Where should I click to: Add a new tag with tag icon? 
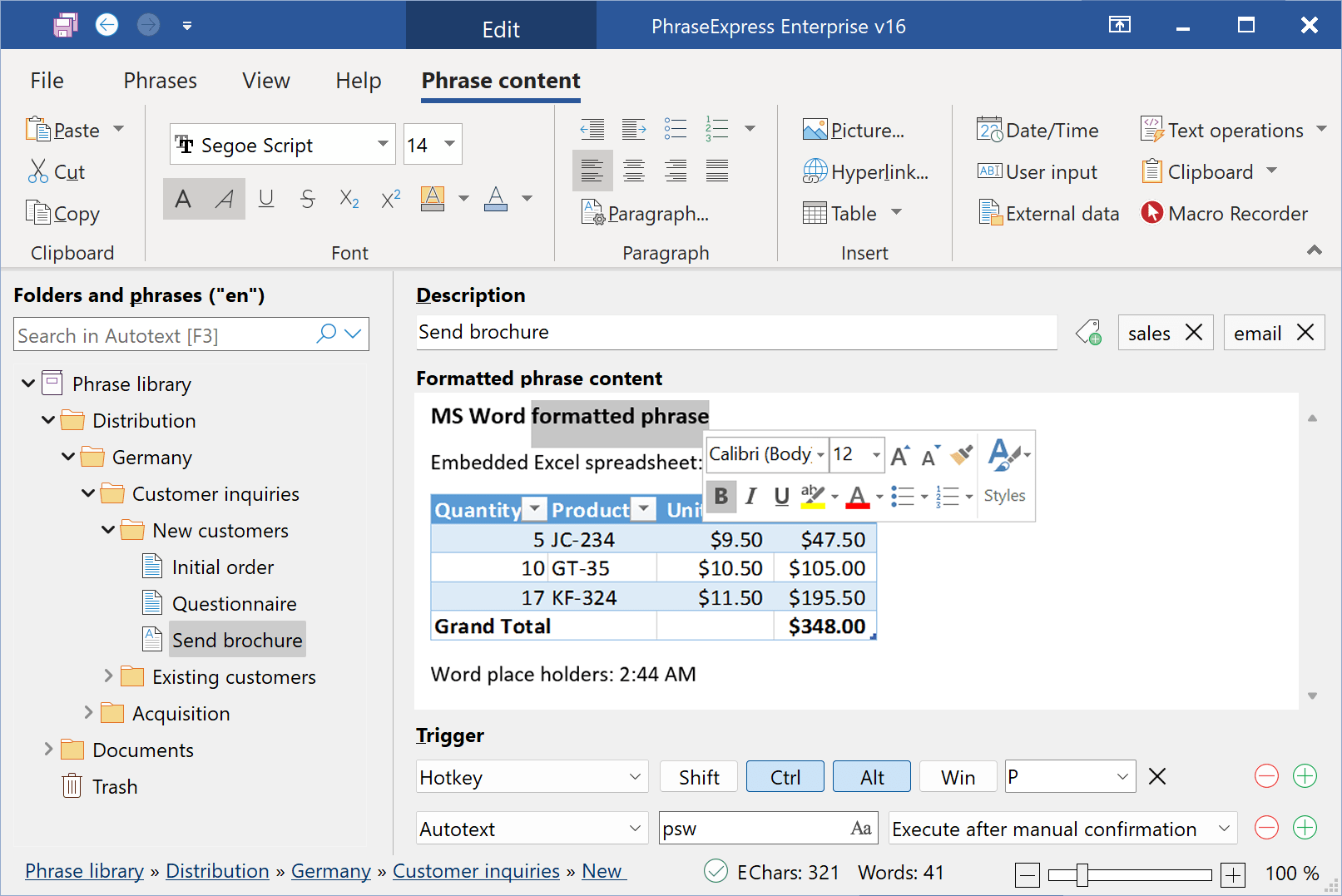pos(1088,333)
